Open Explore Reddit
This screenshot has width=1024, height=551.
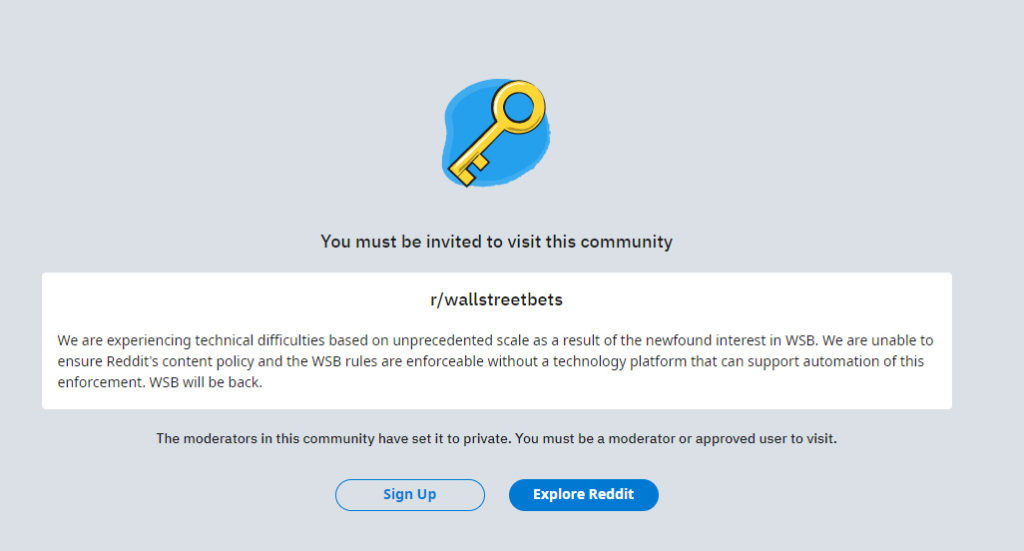(x=584, y=495)
